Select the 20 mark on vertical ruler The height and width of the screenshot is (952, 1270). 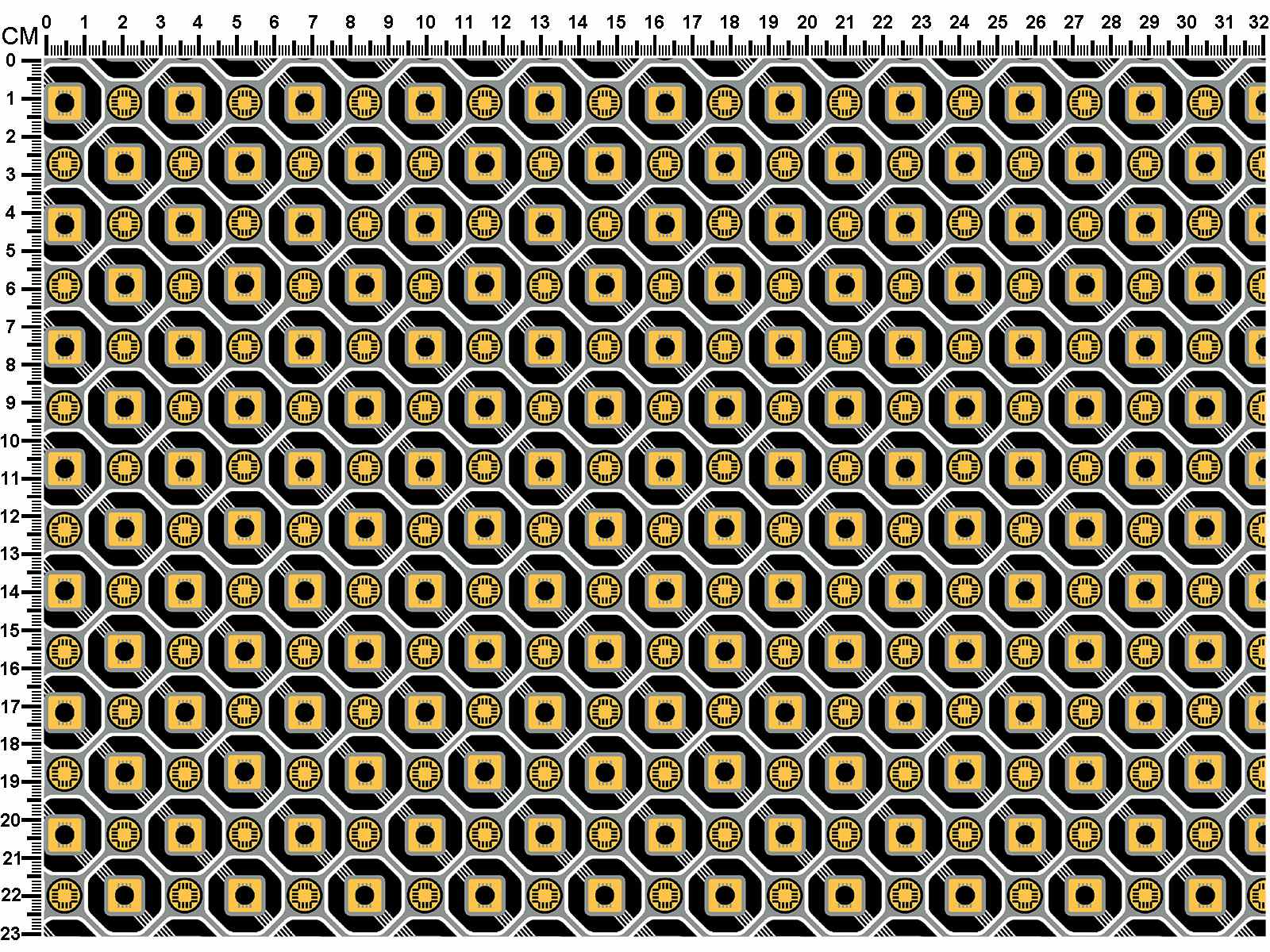[x=10, y=820]
